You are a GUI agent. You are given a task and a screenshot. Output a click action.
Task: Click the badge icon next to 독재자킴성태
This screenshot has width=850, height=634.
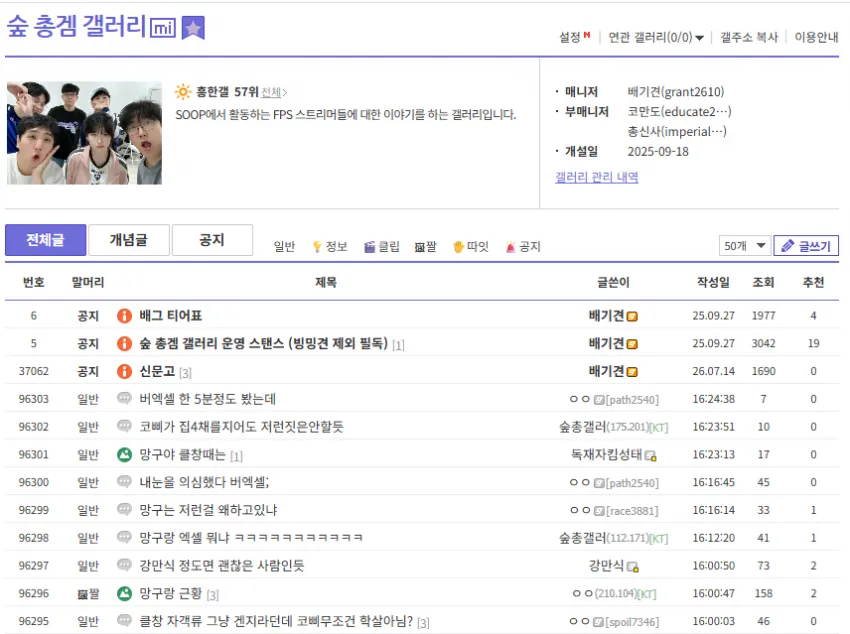tap(651, 456)
